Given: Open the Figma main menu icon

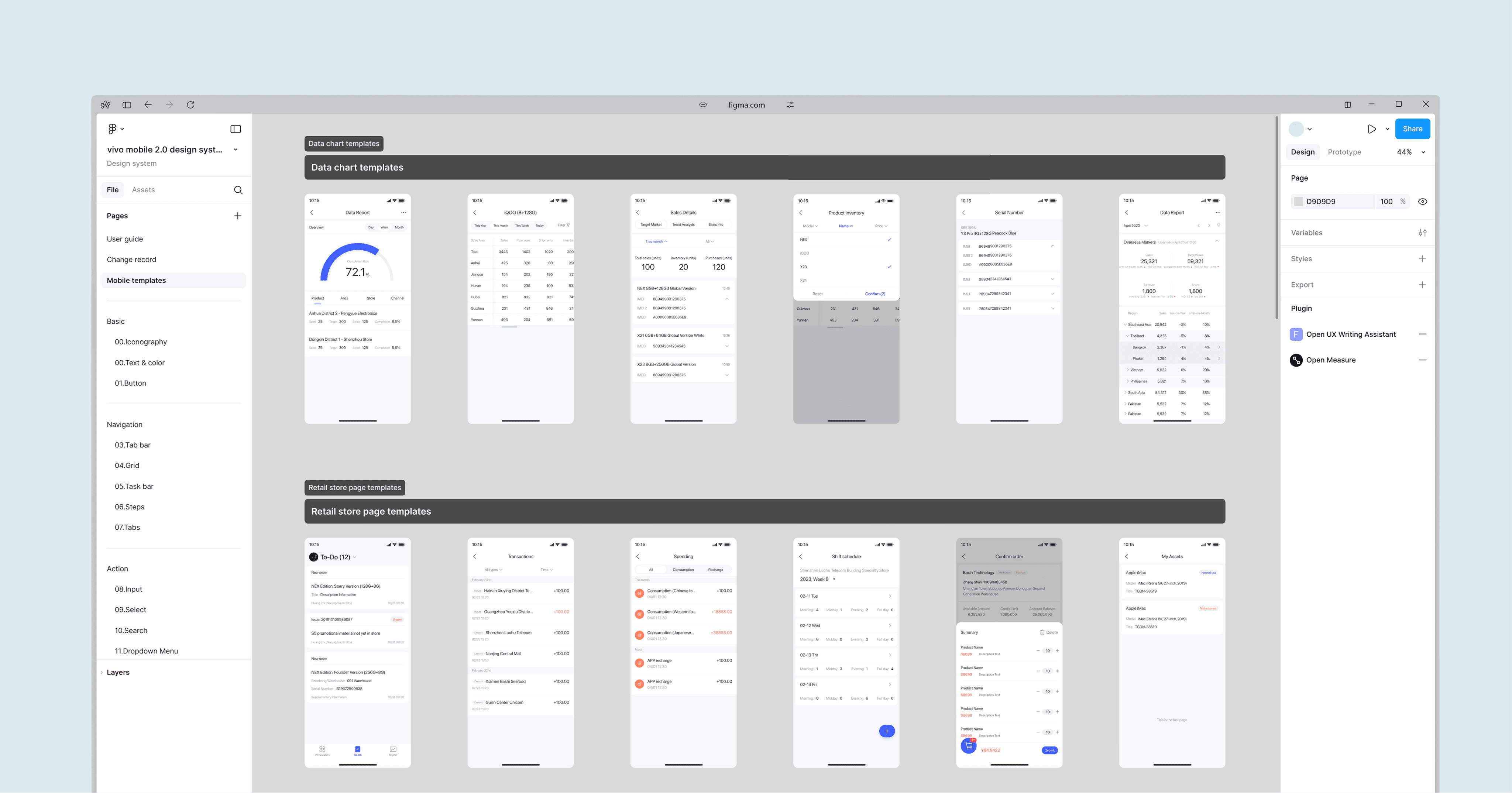Looking at the screenshot, I should [112, 128].
